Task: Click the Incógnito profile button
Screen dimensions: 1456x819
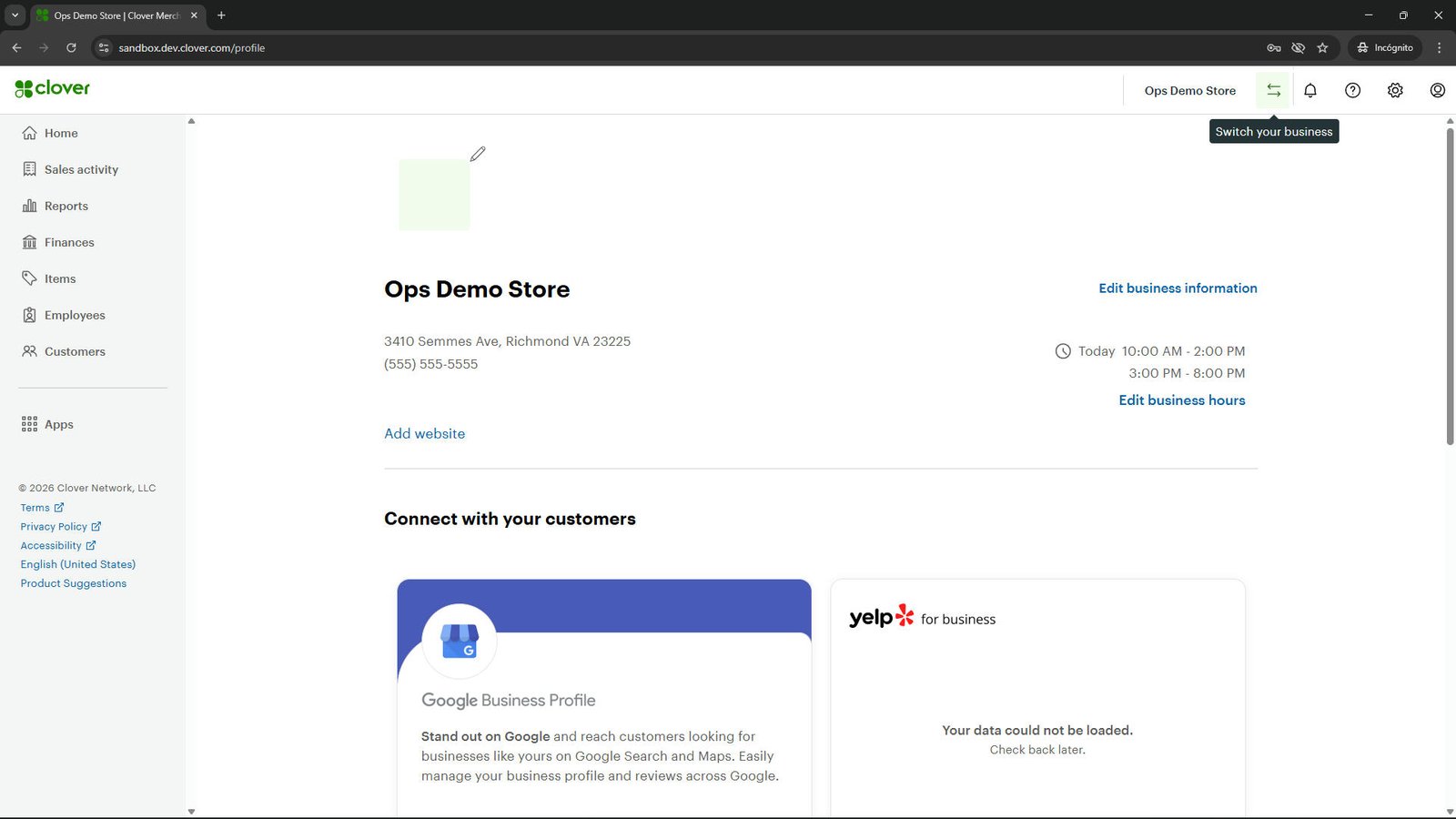Action: (x=1385, y=47)
